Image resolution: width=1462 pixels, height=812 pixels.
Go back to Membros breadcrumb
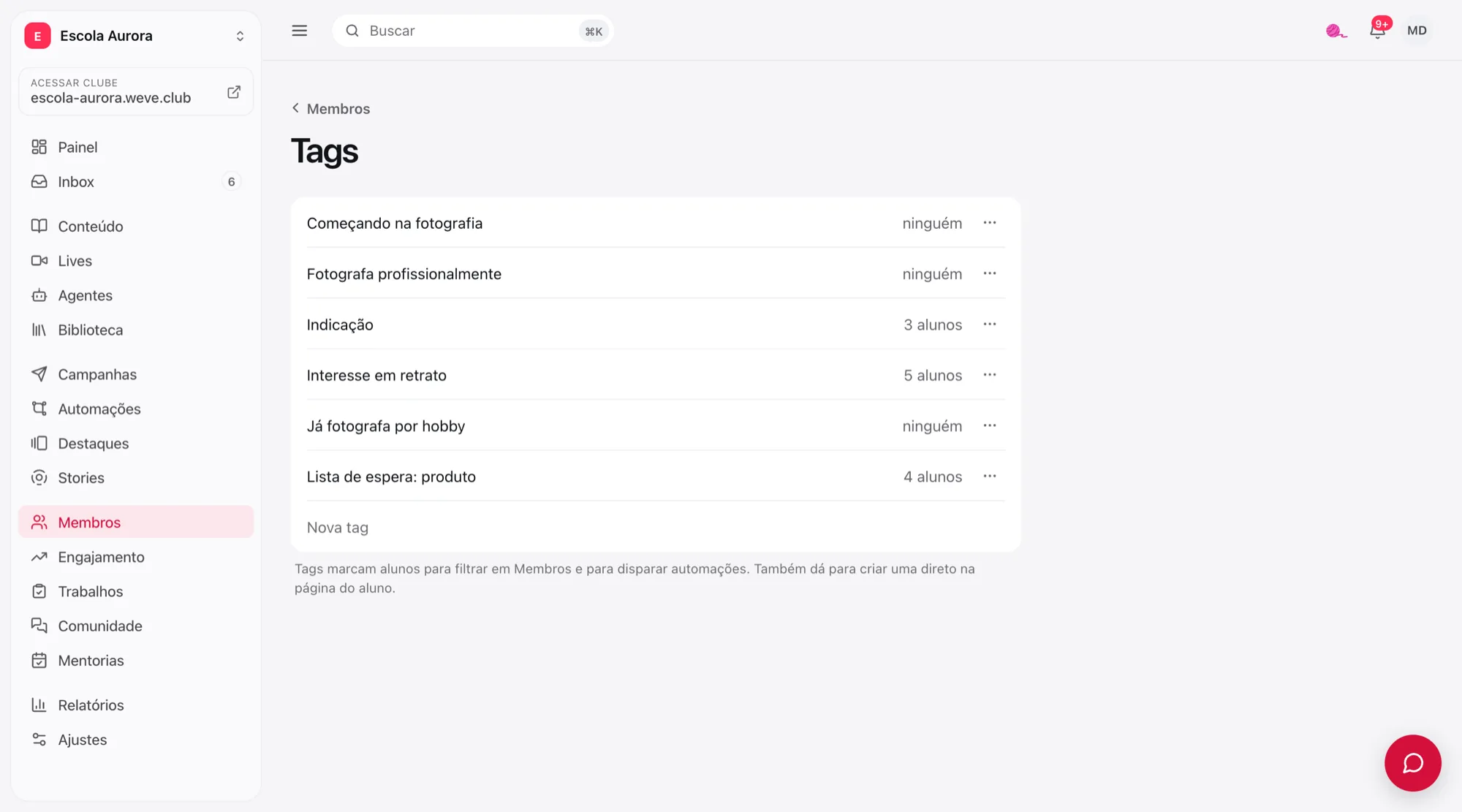click(x=330, y=109)
